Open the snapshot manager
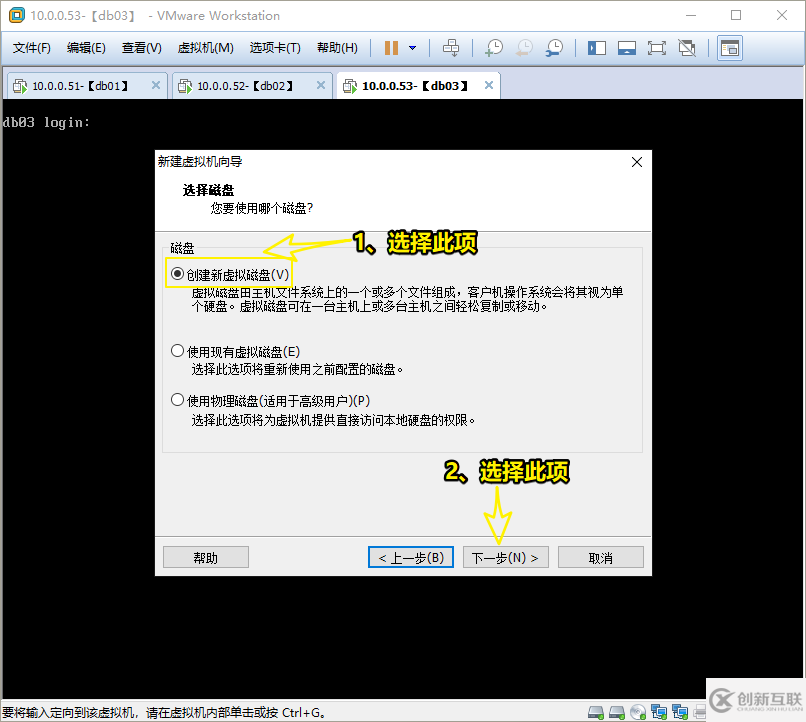 (x=554, y=48)
